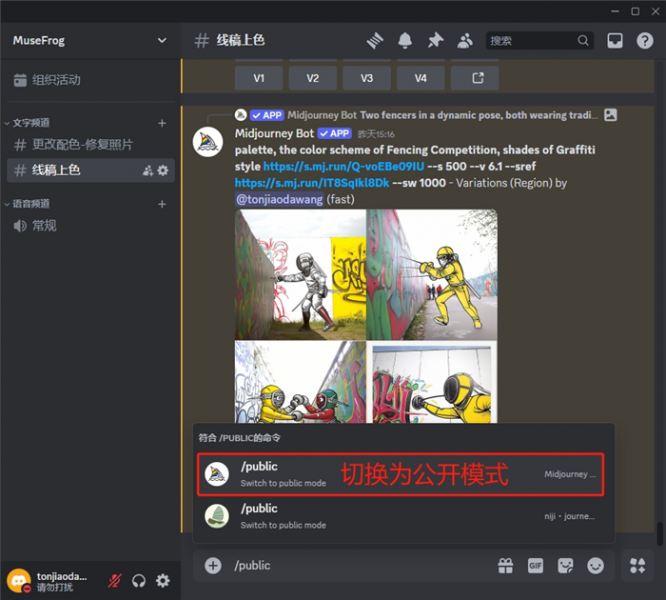Click the search magnifier icon

[x=583, y=41]
